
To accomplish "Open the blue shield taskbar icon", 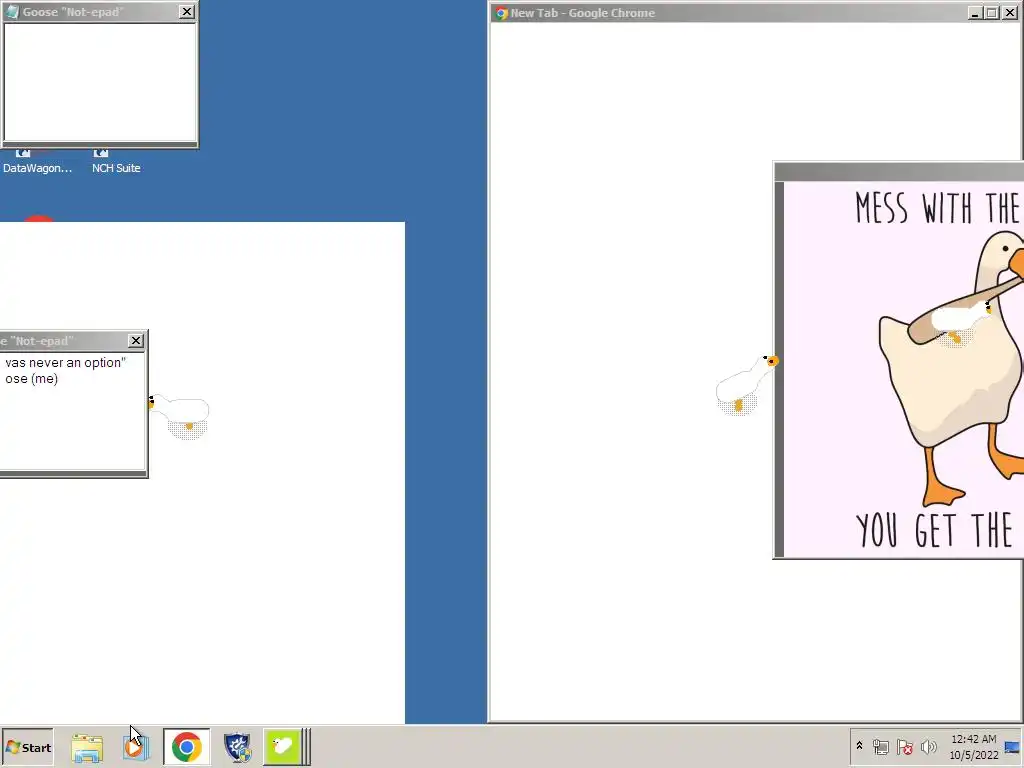I will [237, 747].
